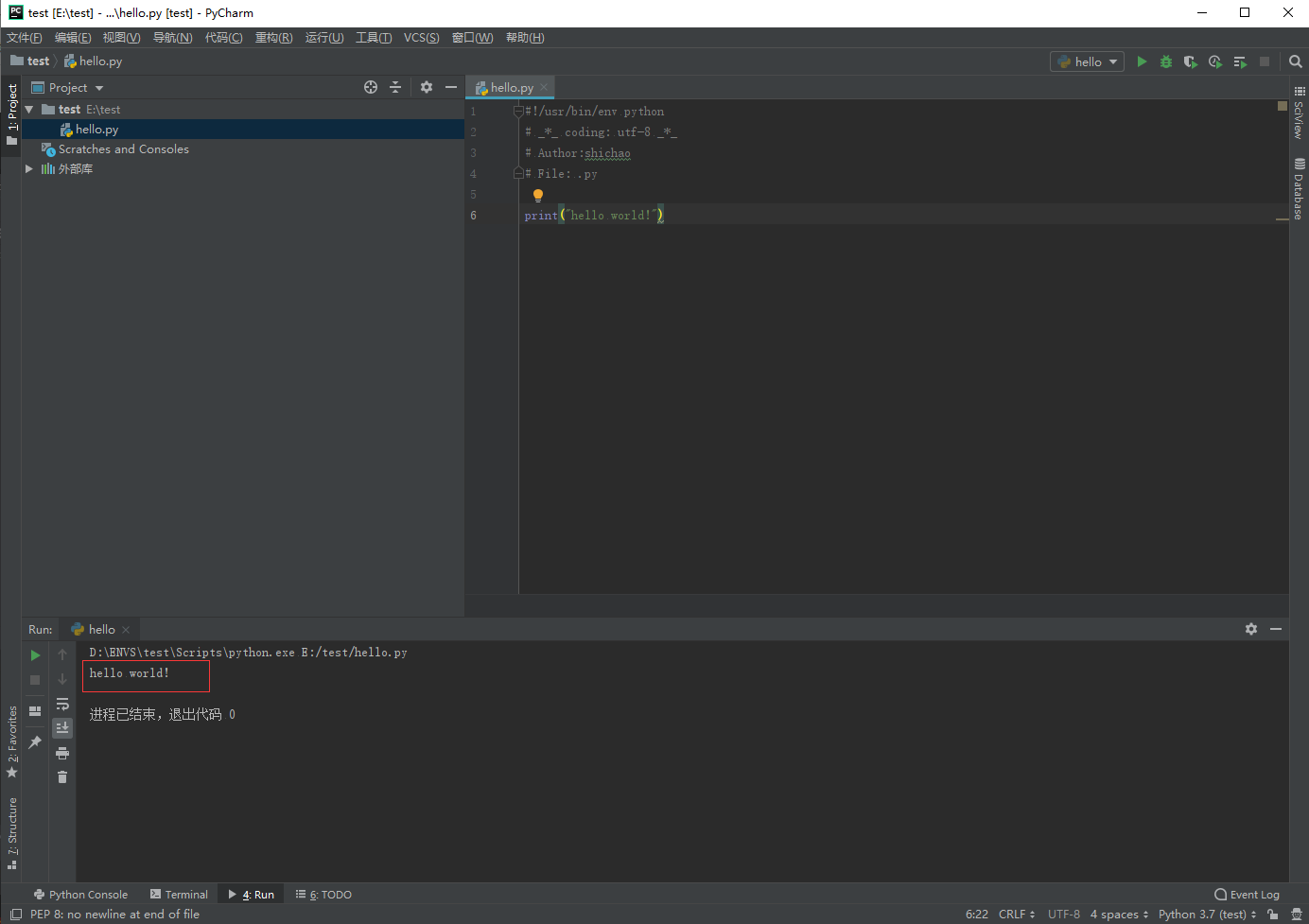Rerun 'hello' in the Run panel
This screenshot has width=1309, height=924.
tap(35, 654)
